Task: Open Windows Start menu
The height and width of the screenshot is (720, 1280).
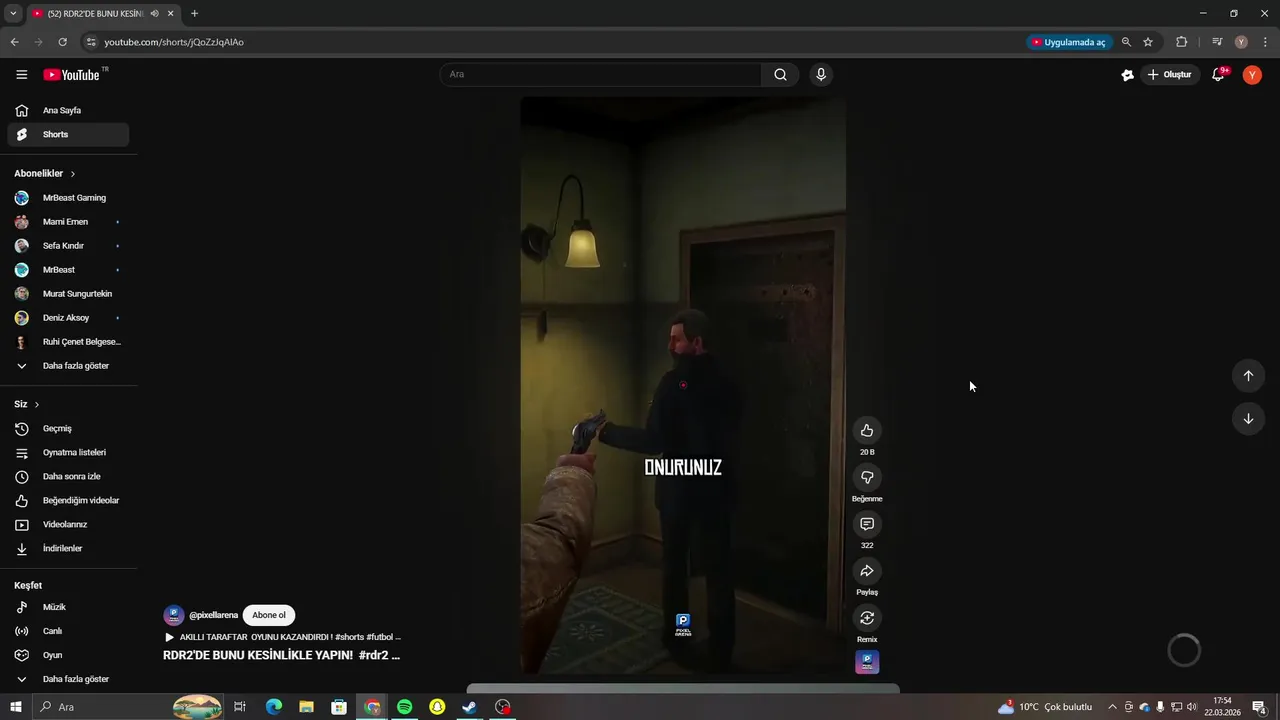Action: click(x=15, y=707)
